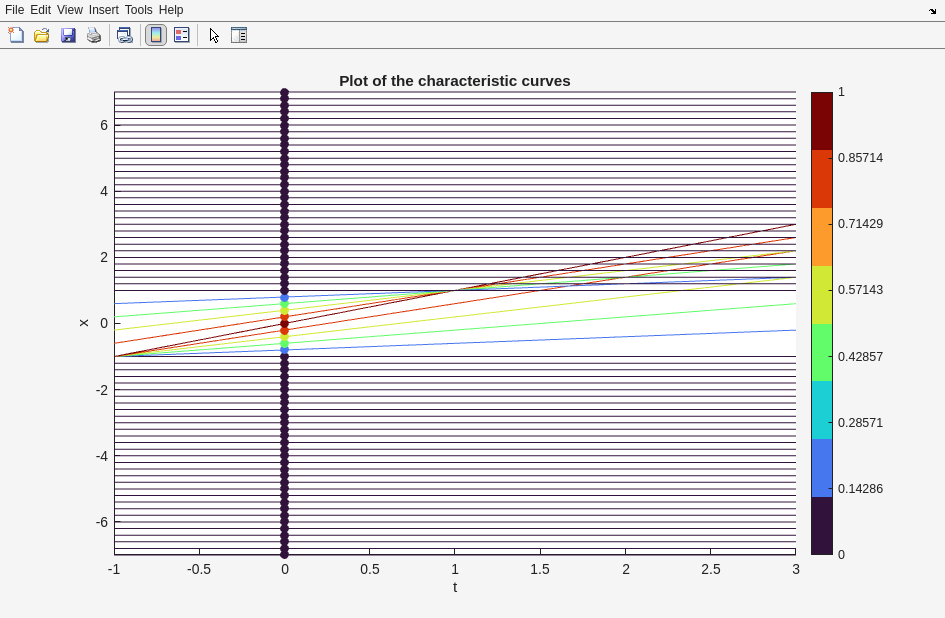Click the Link Plot icon
This screenshot has height=618, width=945.
(x=124, y=35)
